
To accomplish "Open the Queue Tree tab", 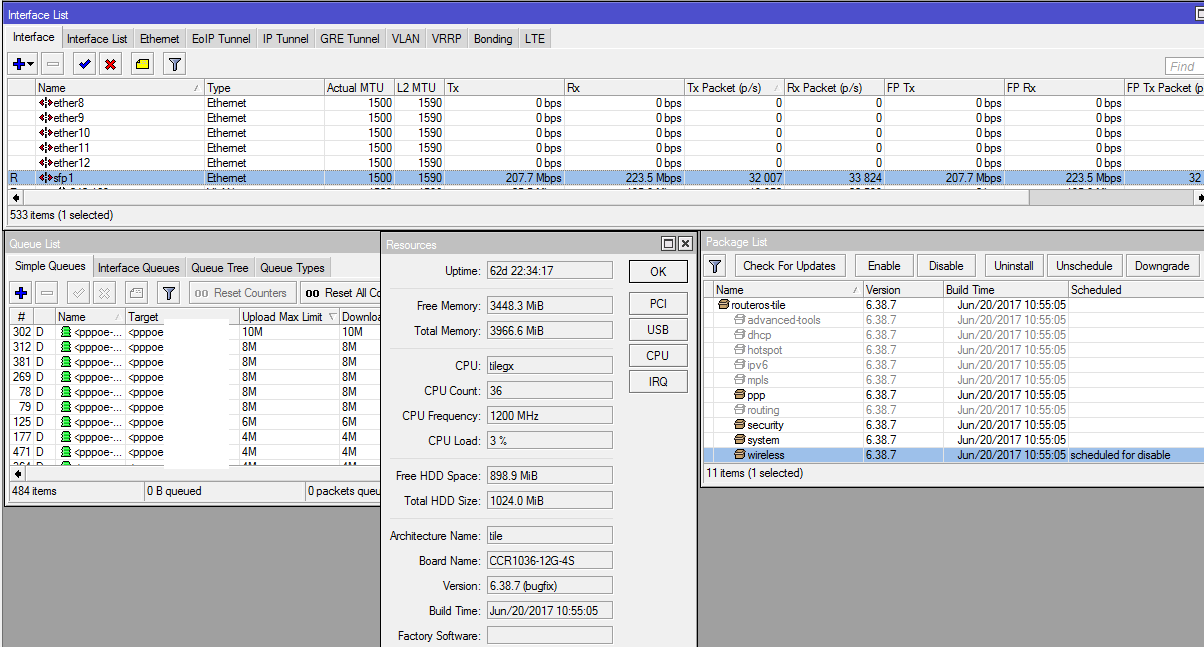I will tap(220, 268).
